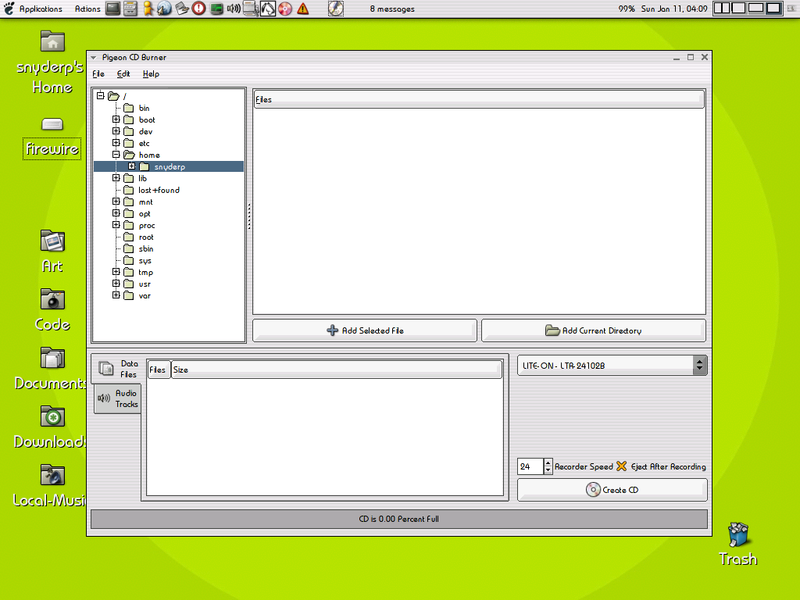Expand the usr folder in the tree

(116, 284)
